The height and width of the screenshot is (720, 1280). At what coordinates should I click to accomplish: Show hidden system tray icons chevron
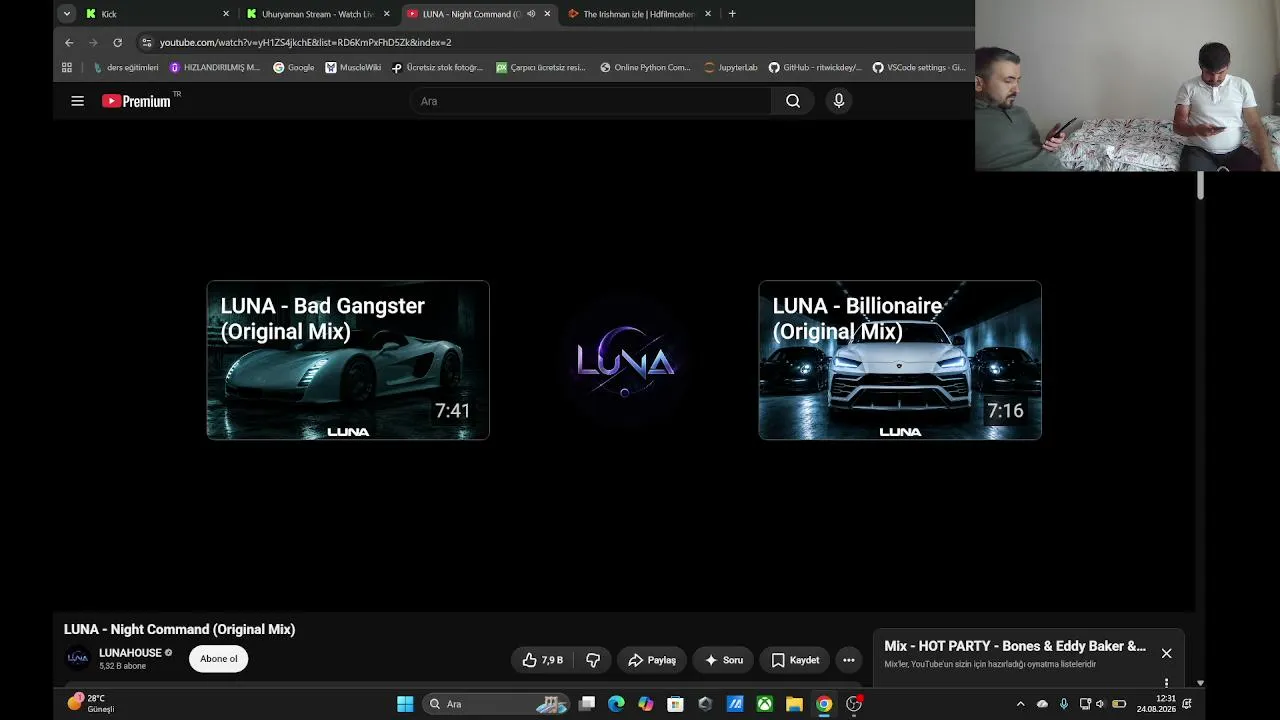(1020, 704)
